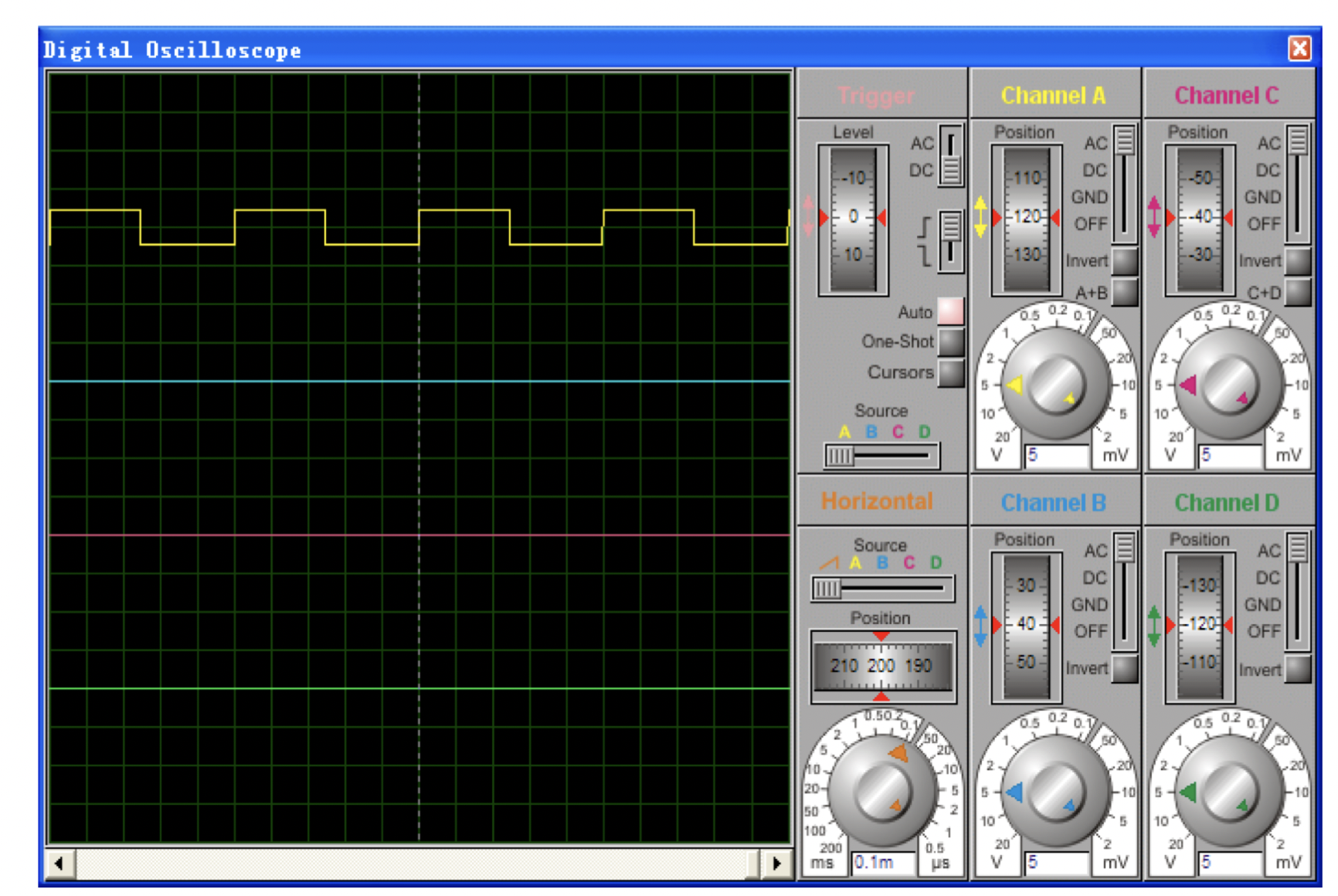This screenshot has height=896, width=1338.
Task: Click the Trigger Level dial
Action: pyautogui.click(x=853, y=219)
